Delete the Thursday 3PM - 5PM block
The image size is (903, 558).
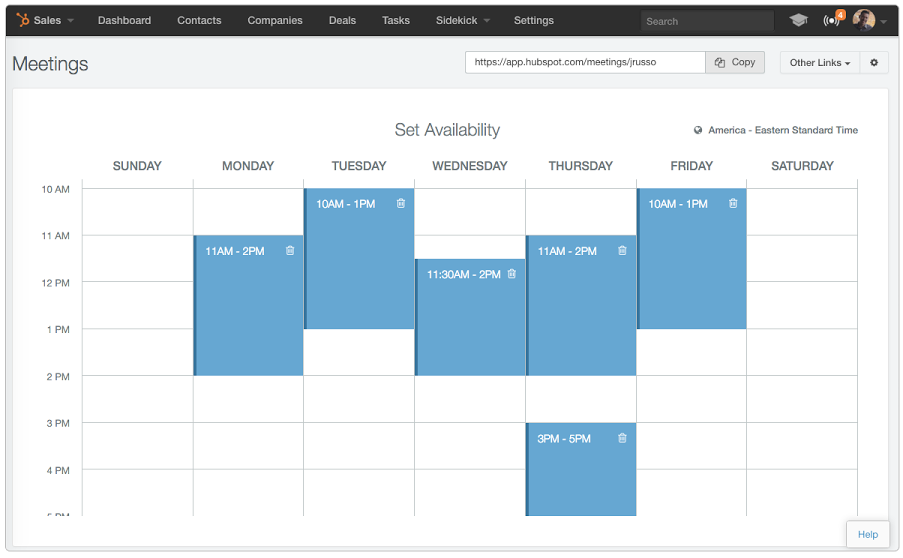coord(622,438)
